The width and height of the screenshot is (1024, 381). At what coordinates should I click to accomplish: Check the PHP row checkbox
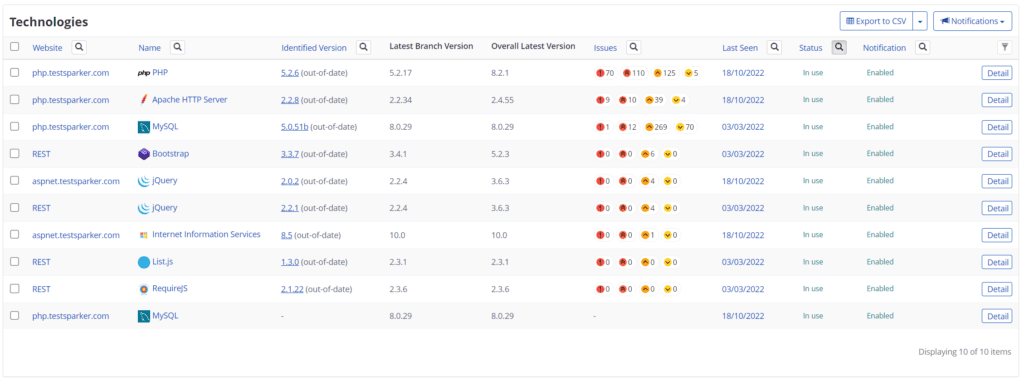(x=14, y=73)
